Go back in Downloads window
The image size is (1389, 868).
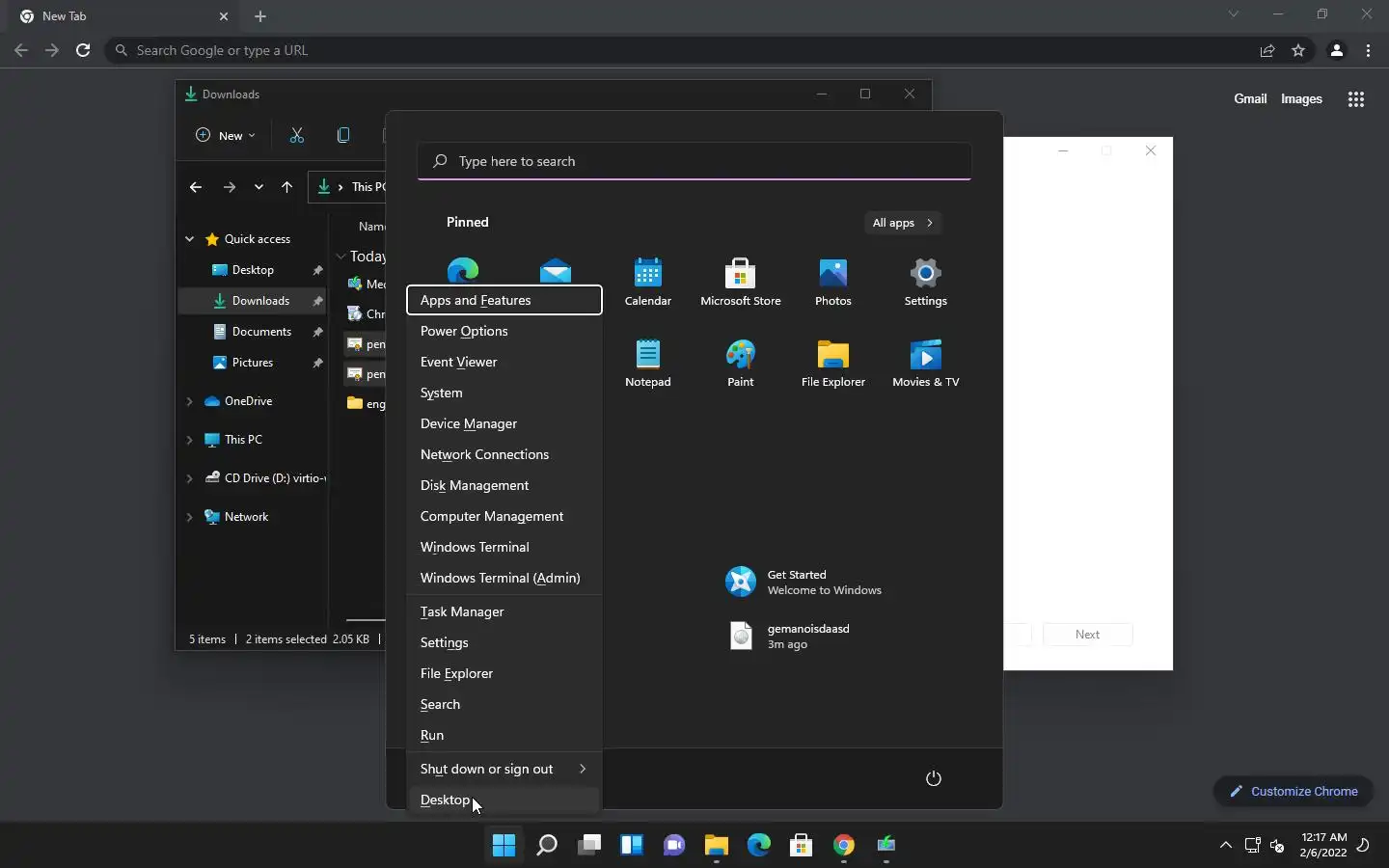click(196, 187)
